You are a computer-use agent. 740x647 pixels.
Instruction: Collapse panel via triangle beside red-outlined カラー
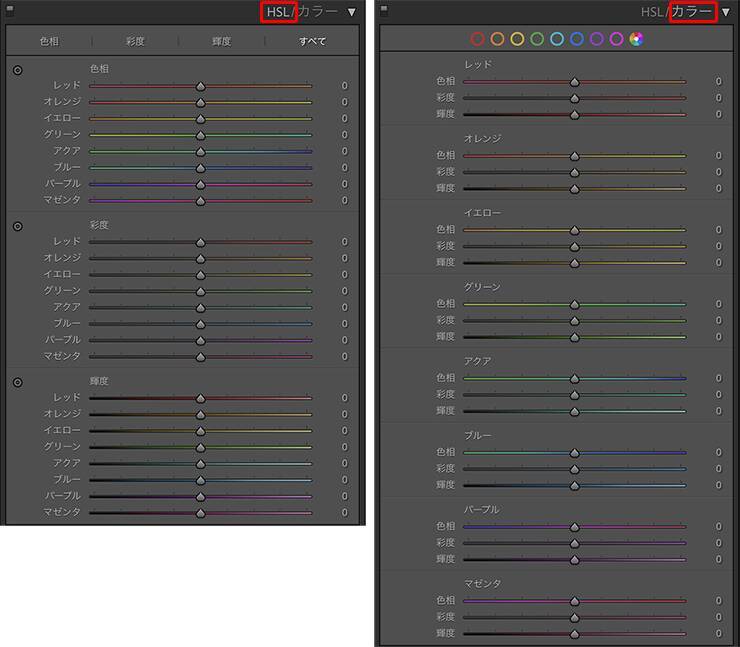point(726,12)
